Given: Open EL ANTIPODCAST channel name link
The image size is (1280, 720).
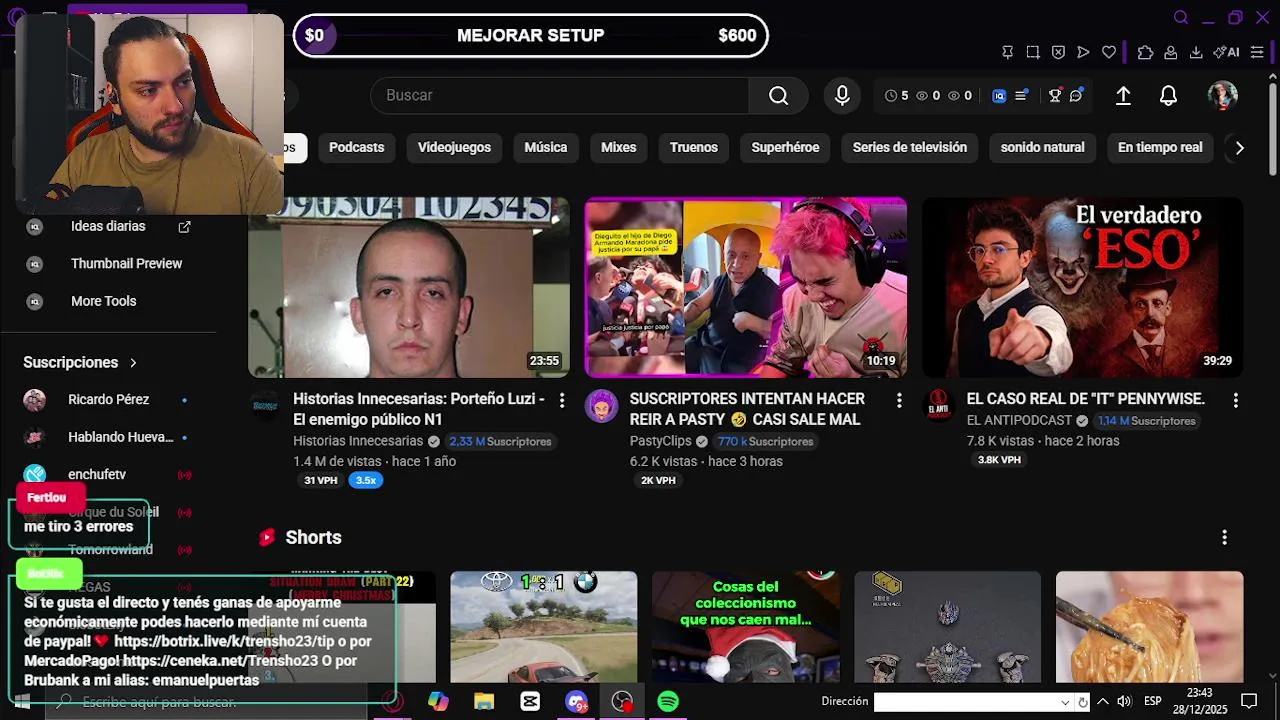Looking at the screenshot, I should click(x=1019, y=420).
